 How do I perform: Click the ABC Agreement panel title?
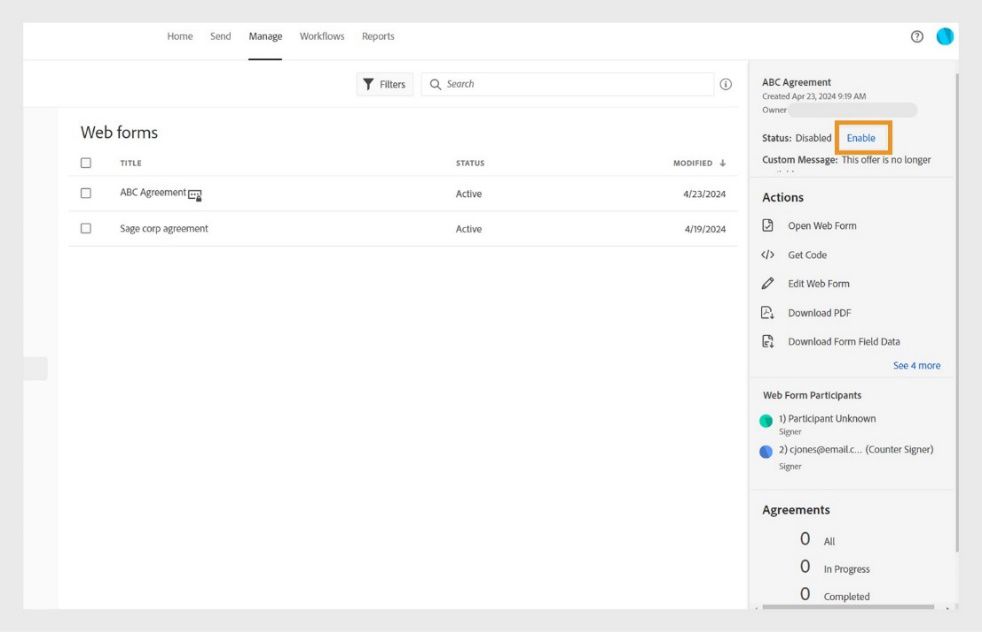tap(796, 82)
